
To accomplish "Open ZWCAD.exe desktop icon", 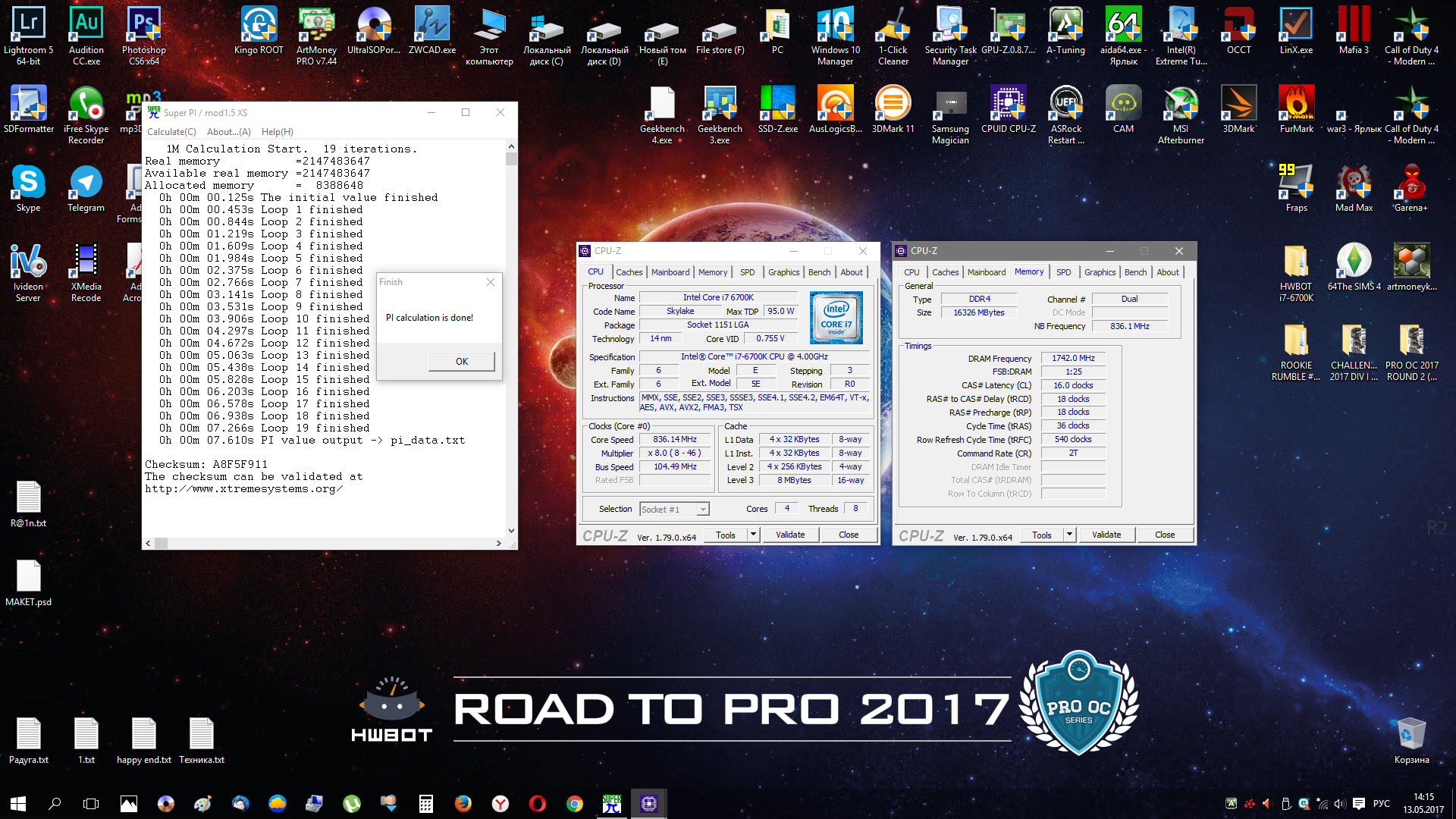I will click(x=431, y=30).
